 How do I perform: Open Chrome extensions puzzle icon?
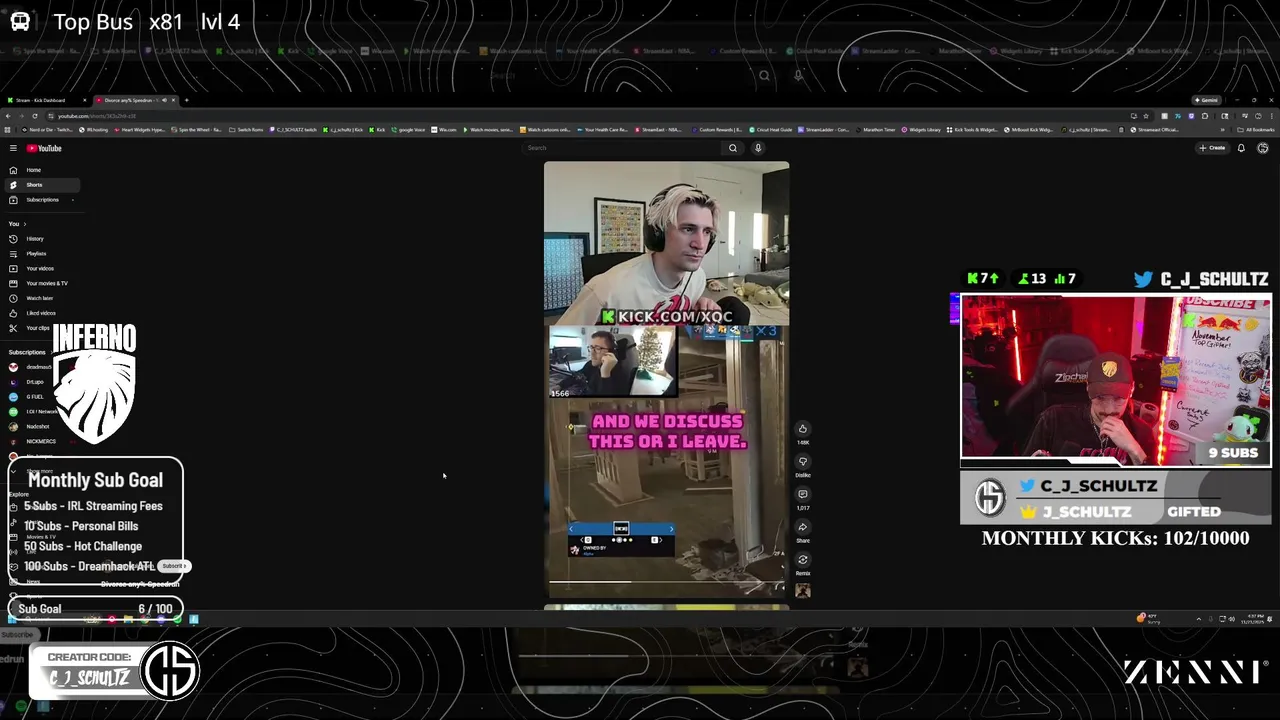[x=1205, y=116]
